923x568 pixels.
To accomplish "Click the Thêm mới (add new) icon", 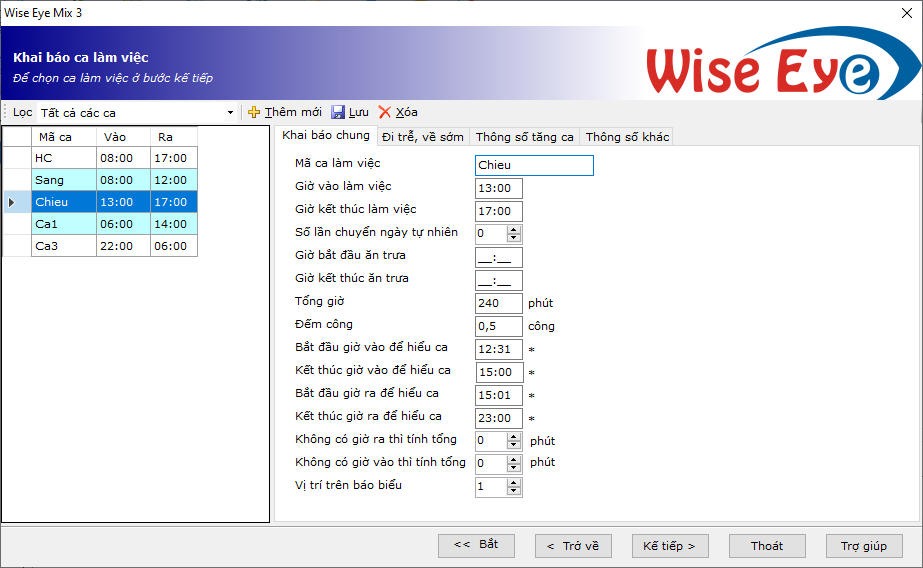I will pyautogui.click(x=254, y=113).
